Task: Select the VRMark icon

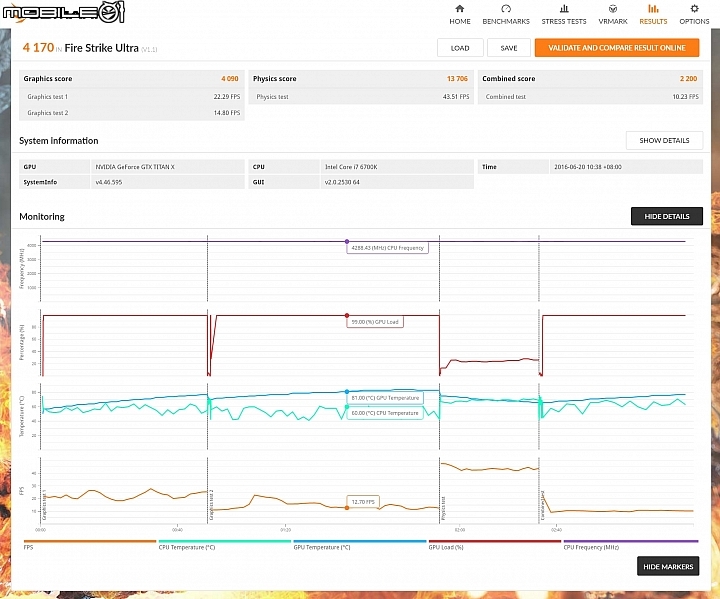Action: click(613, 8)
